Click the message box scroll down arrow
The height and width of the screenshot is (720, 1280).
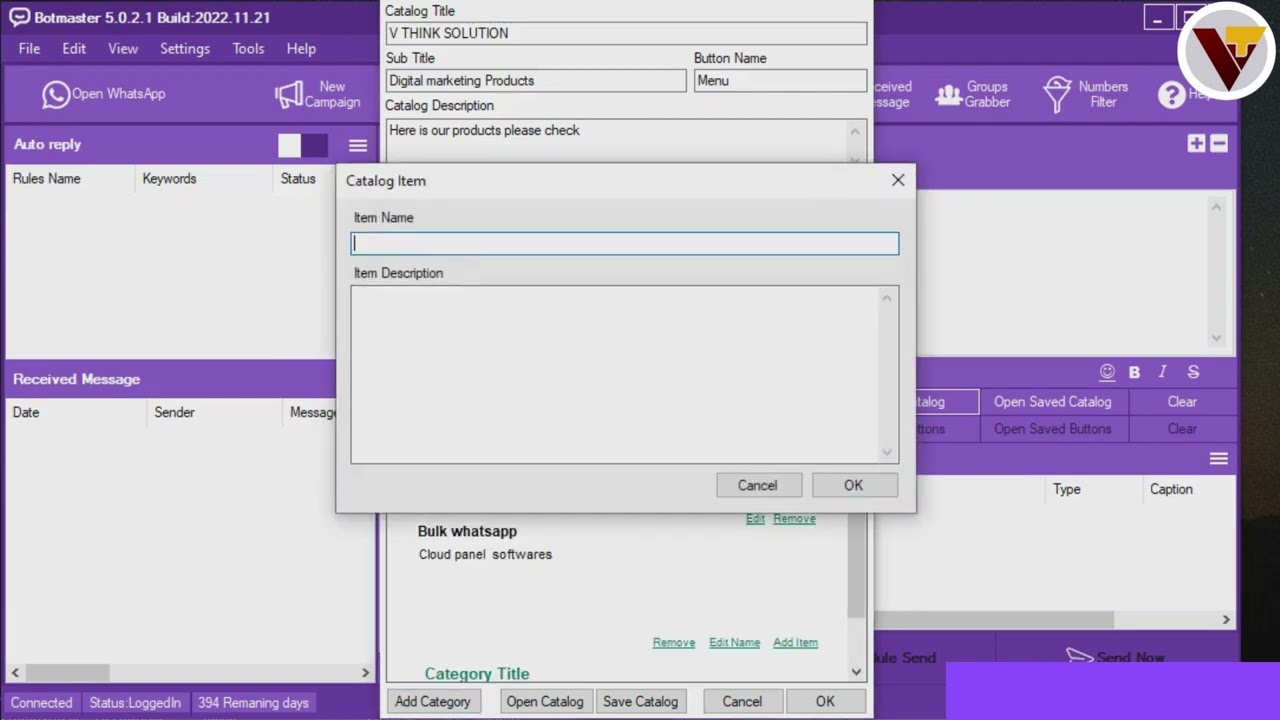pos(1217,338)
